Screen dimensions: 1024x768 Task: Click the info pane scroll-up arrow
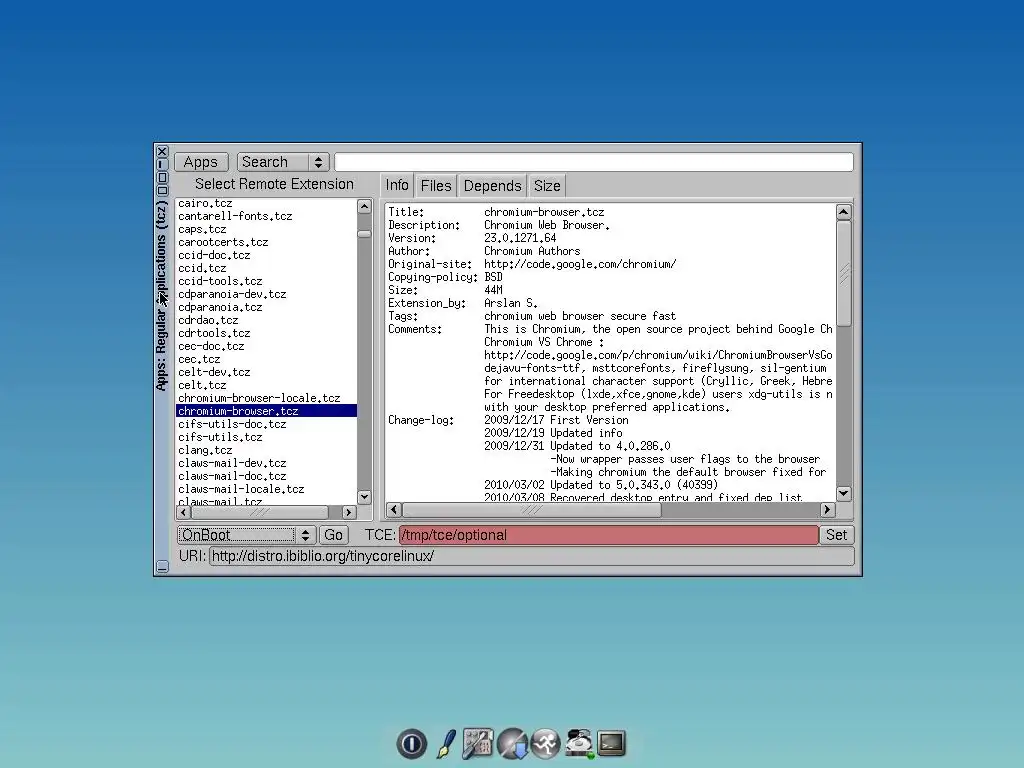[x=844, y=212]
